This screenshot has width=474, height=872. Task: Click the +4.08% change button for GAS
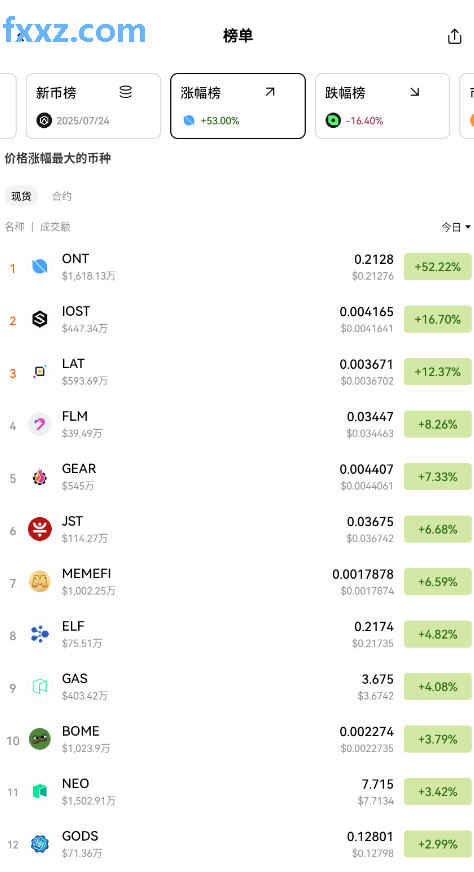tap(437, 687)
